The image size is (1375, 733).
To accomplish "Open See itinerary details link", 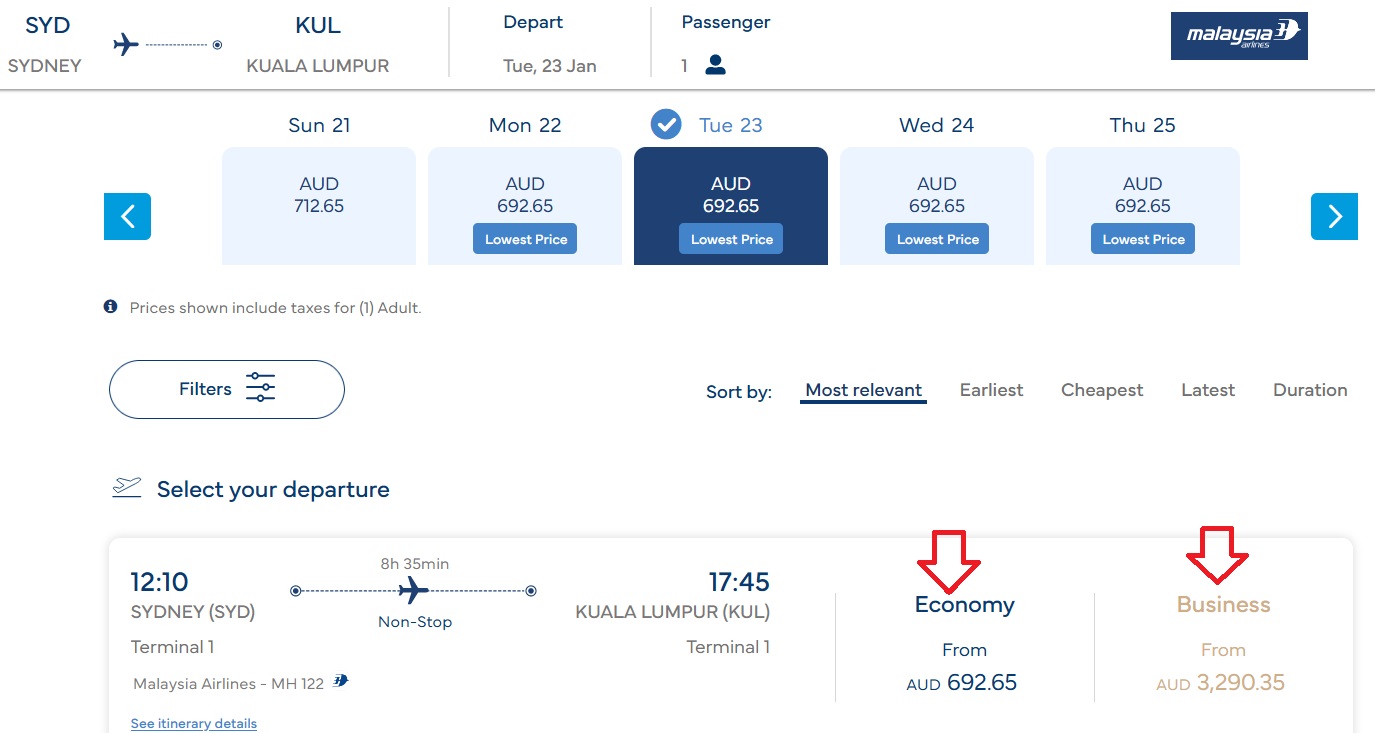I will (194, 723).
